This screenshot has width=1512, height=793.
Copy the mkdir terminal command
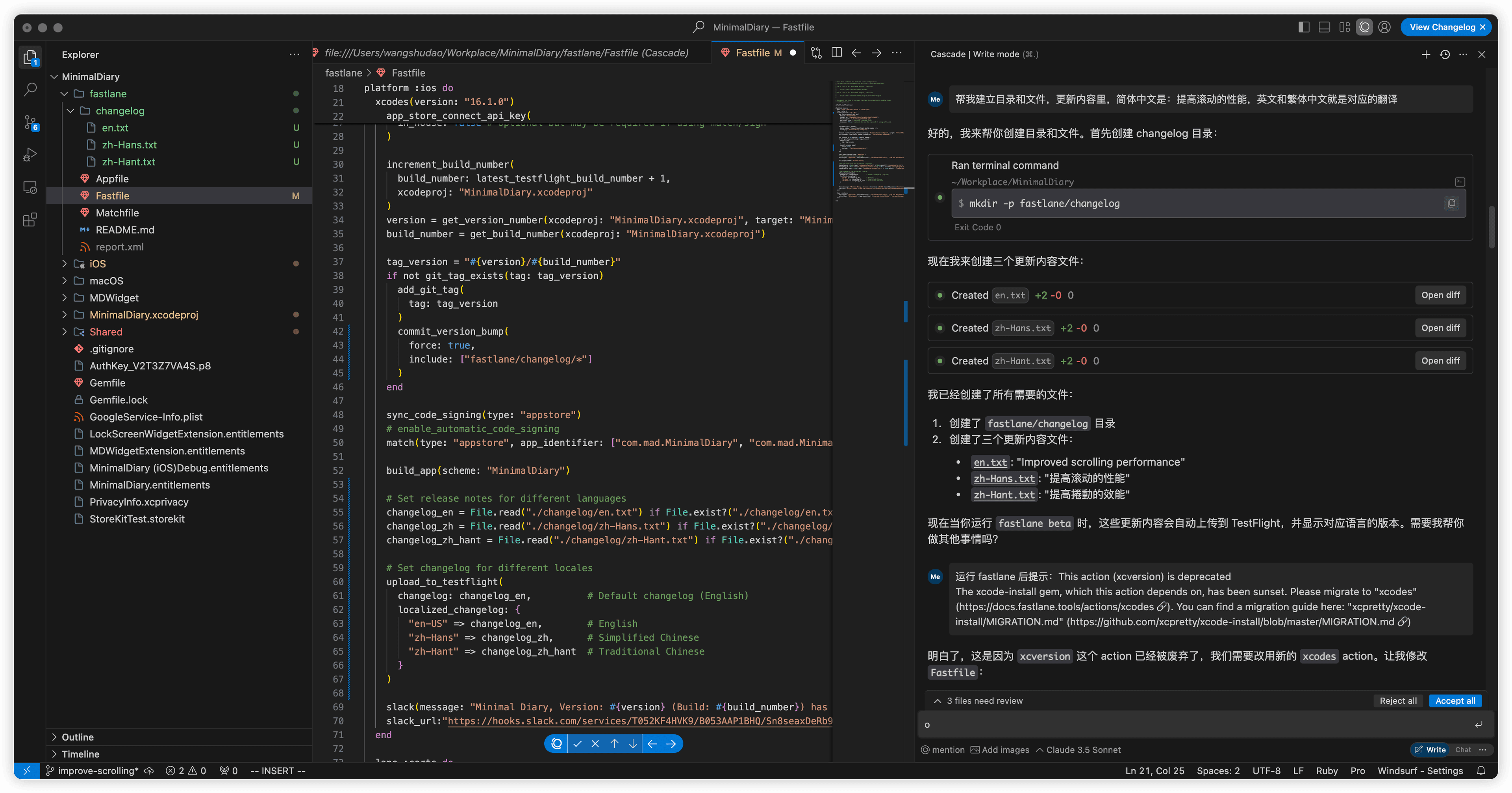click(x=1451, y=203)
